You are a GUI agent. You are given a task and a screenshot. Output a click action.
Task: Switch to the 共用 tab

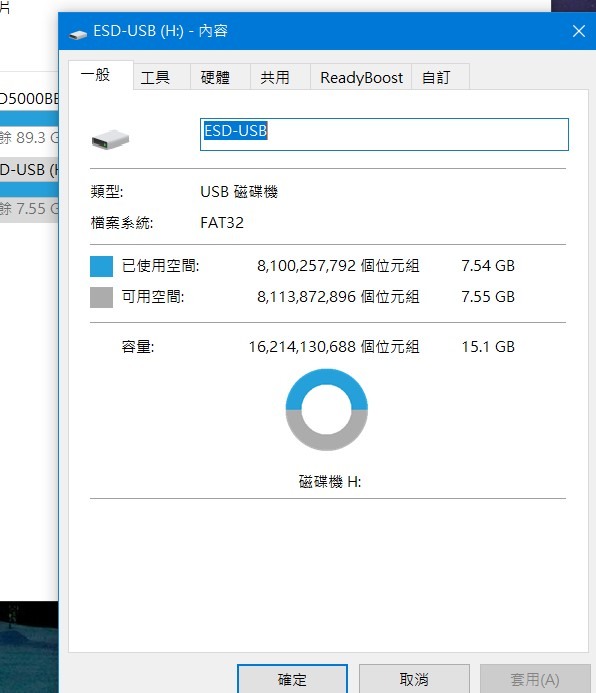click(280, 77)
